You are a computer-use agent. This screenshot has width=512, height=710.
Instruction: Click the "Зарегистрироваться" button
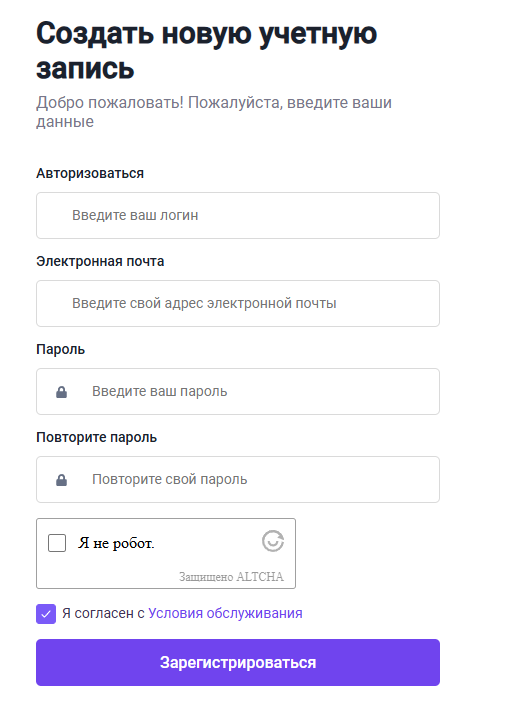click(238, 662)
